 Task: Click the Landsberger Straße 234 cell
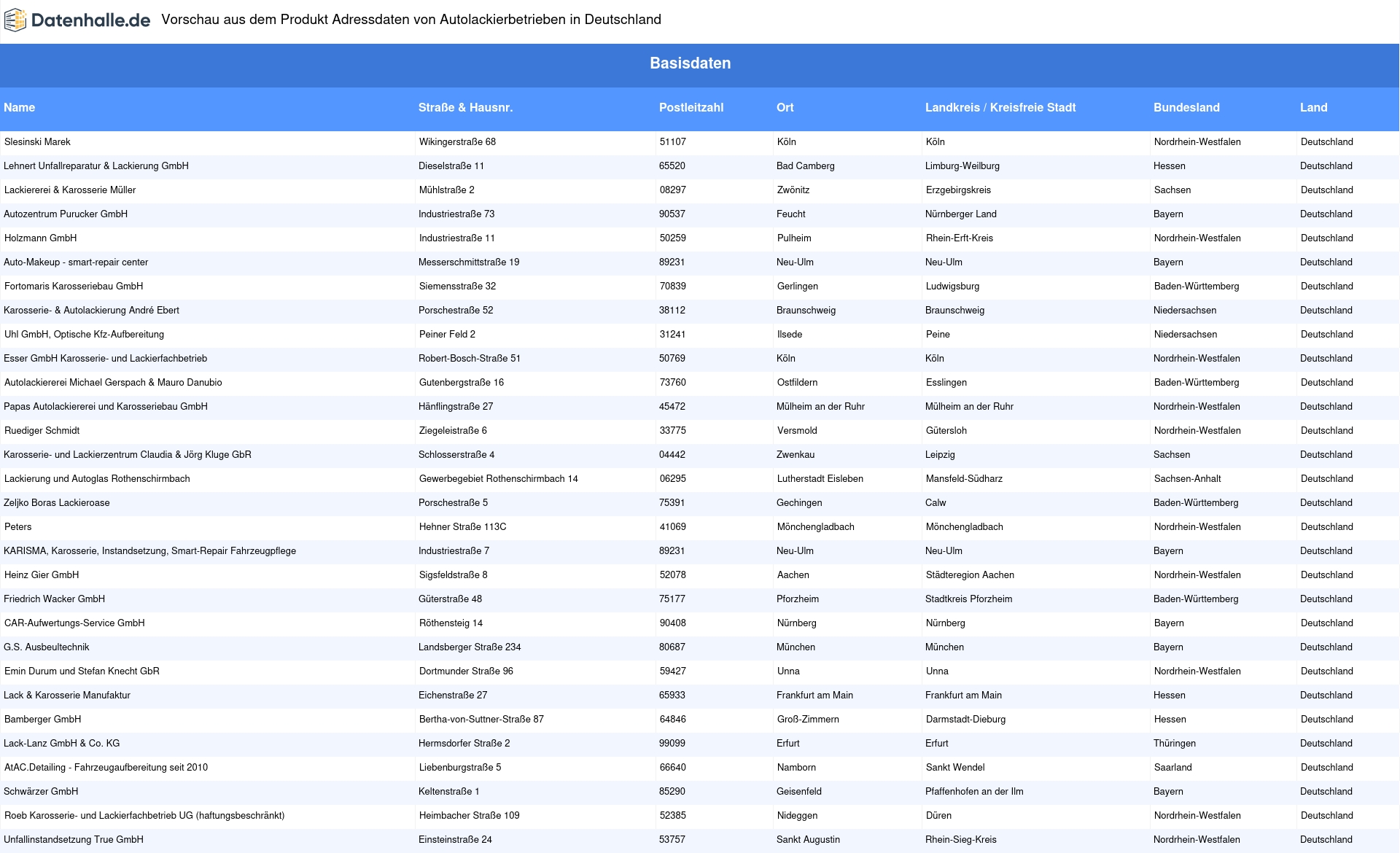pyautogui.click(x=470, y=647)
